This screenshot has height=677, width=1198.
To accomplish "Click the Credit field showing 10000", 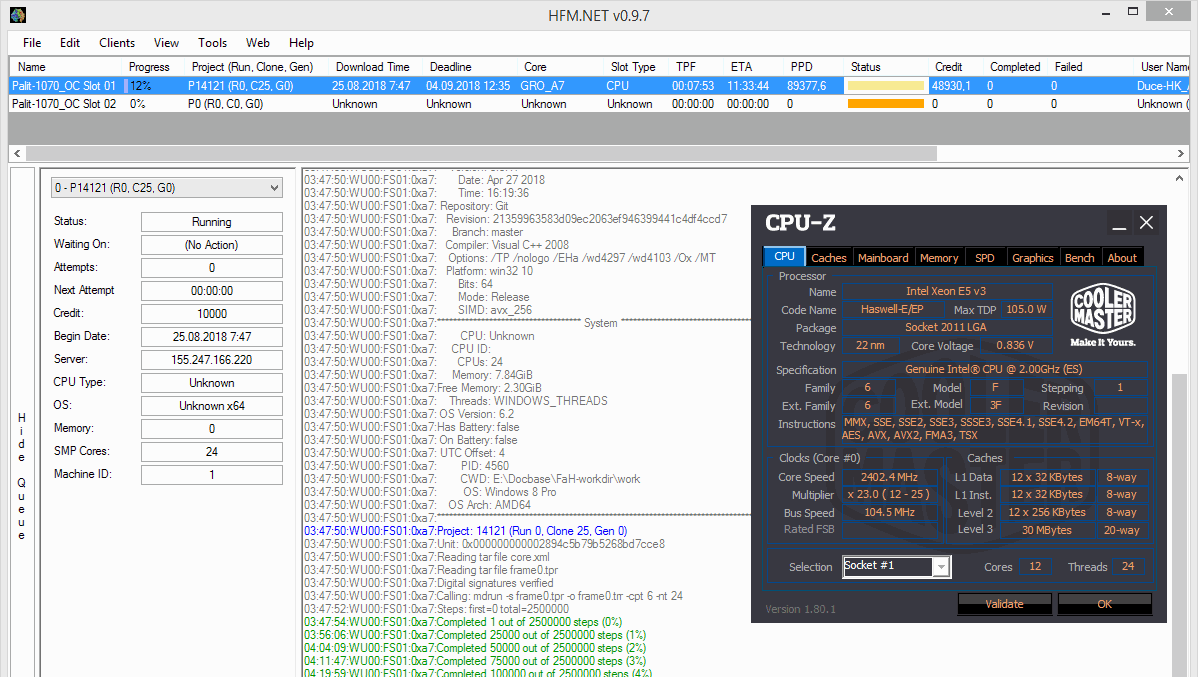I will [x=212, y=314].
